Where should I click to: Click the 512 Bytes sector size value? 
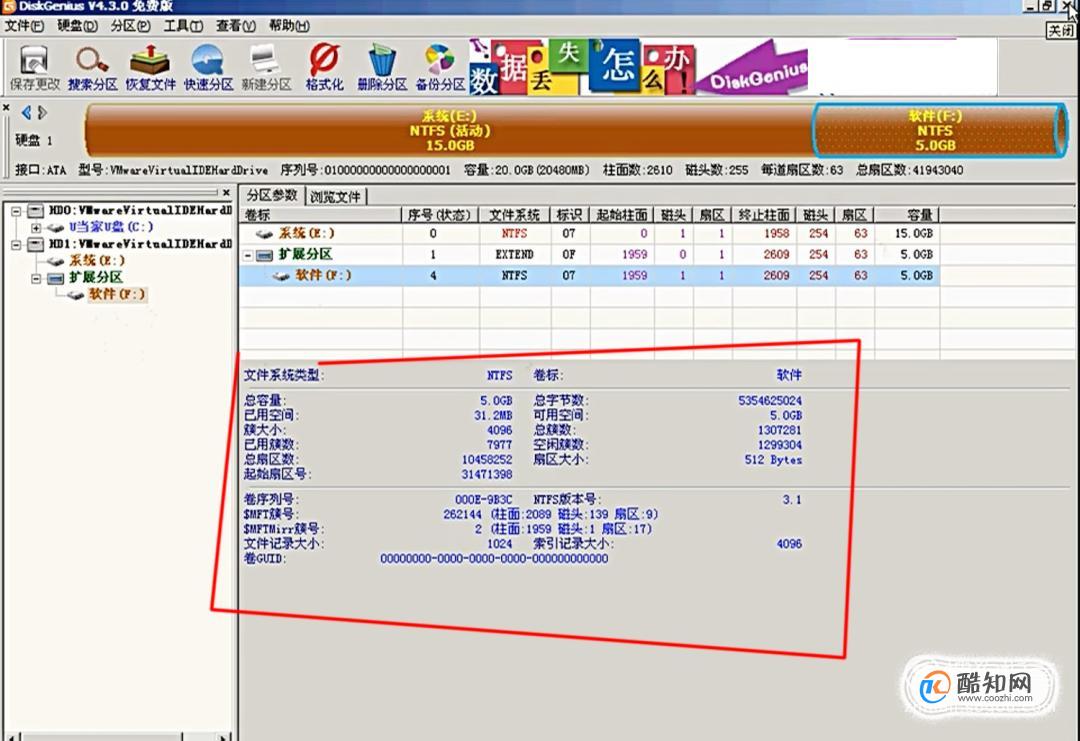(773, 459)
